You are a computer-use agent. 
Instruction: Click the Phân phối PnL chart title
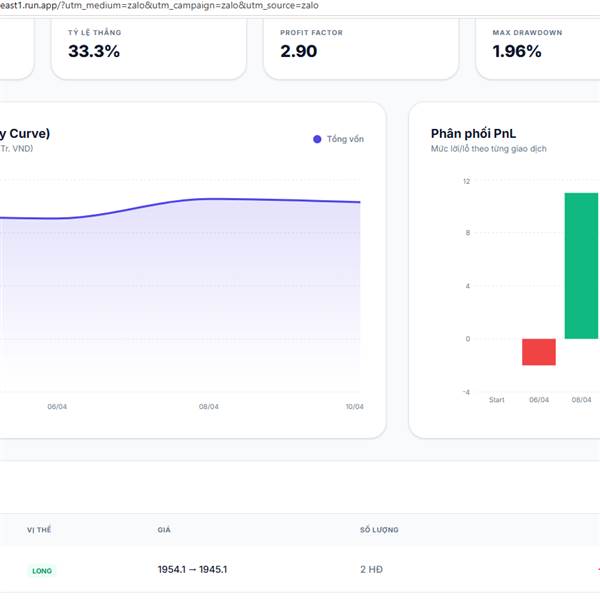click(x=473, y=133)
